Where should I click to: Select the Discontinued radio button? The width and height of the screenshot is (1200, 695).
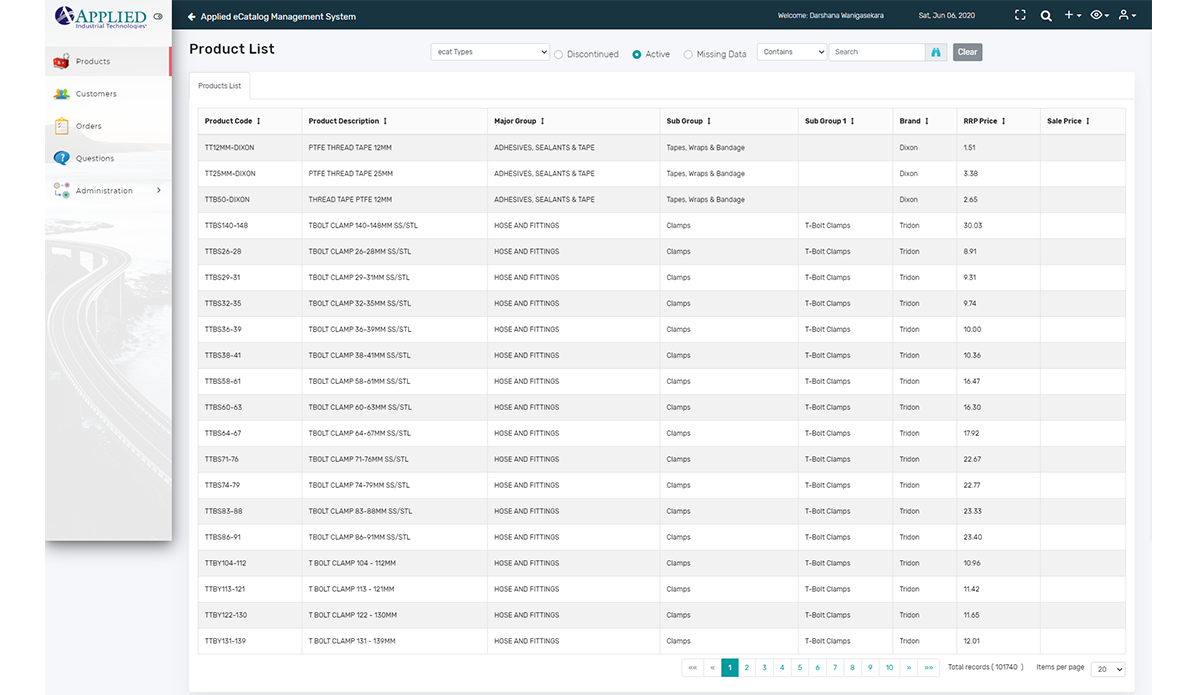point(559,54)
